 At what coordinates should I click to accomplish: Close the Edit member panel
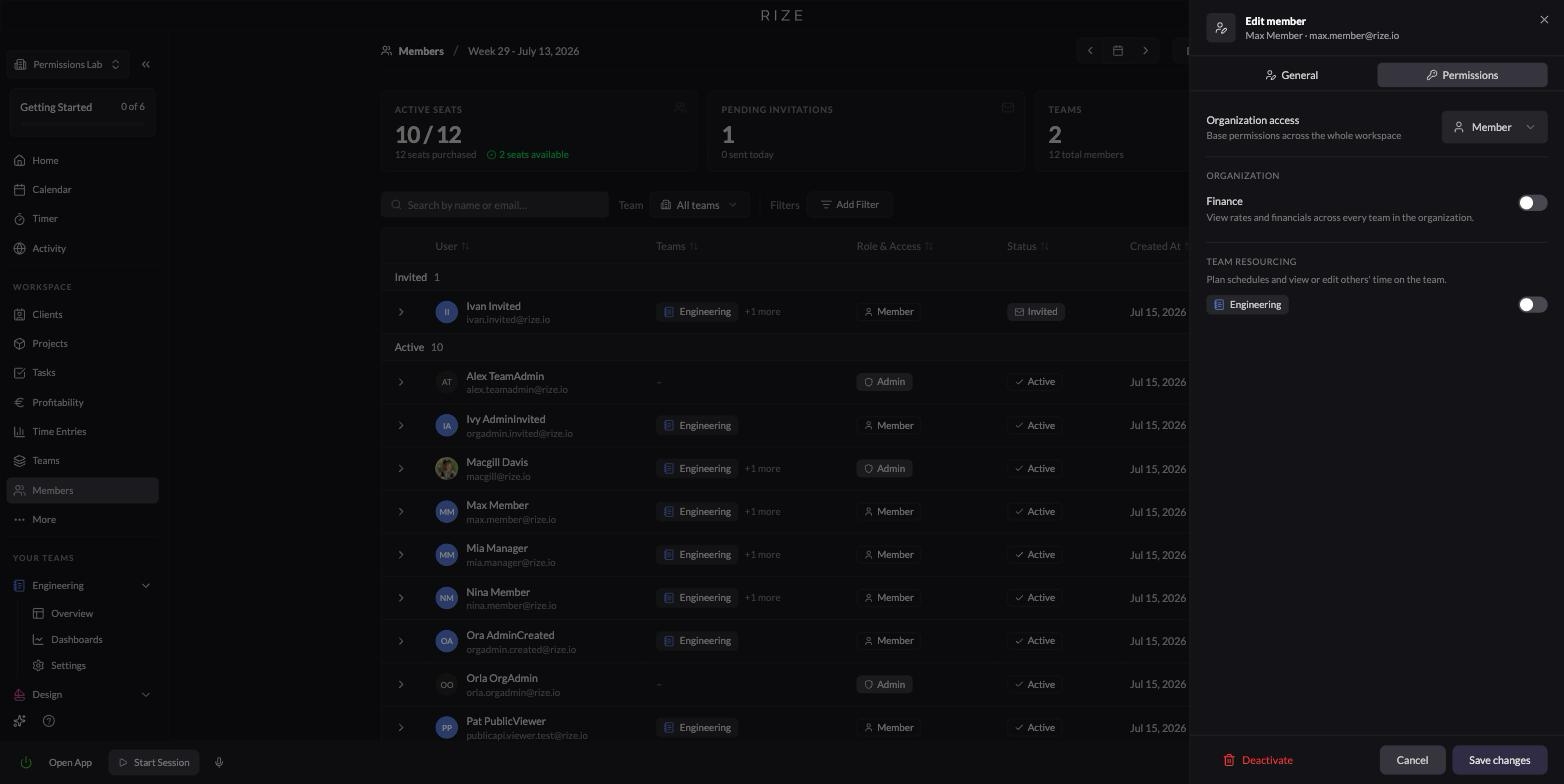pyautogui.click(x=1544, y=20)
